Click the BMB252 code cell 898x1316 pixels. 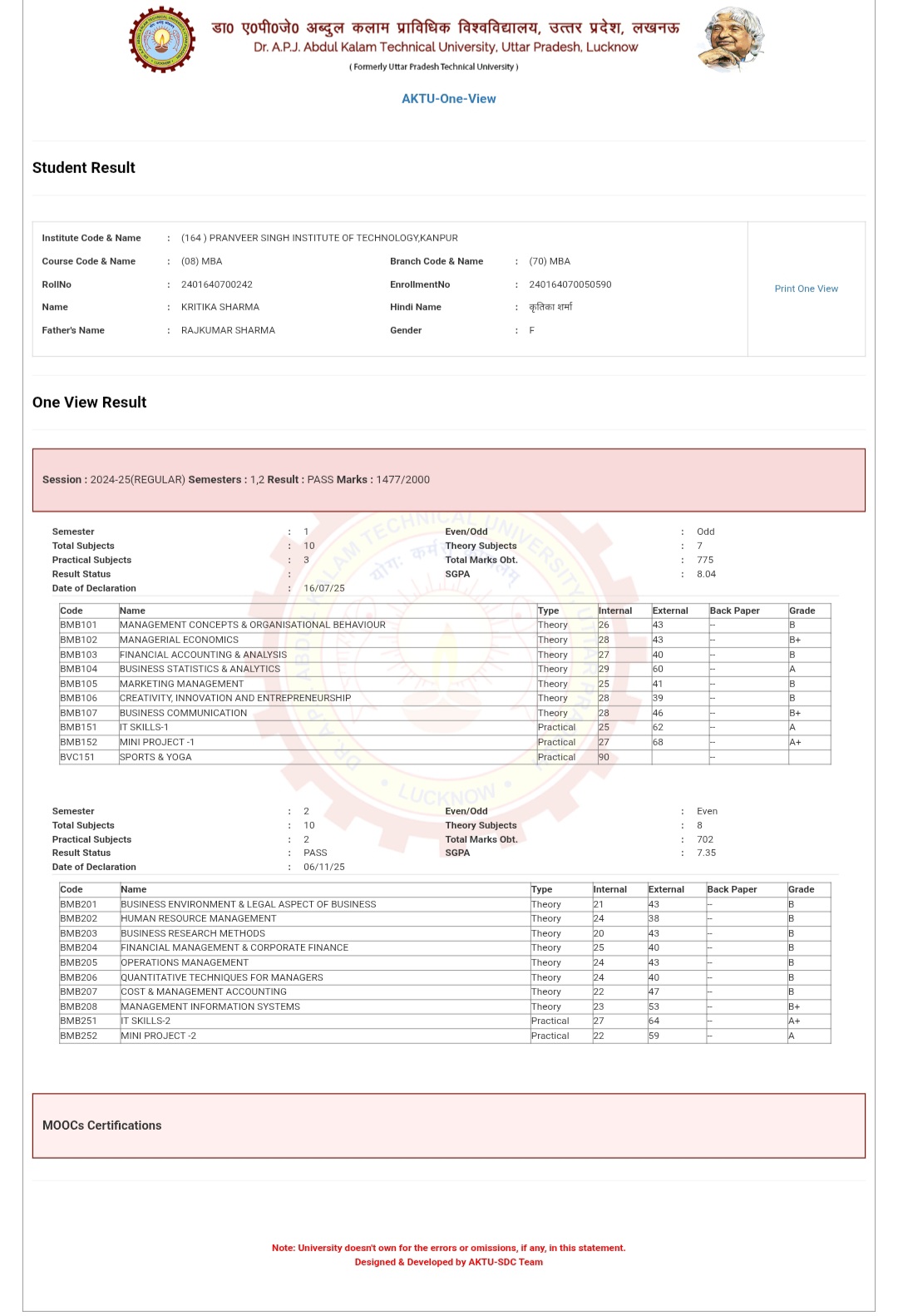[90, 1036]
